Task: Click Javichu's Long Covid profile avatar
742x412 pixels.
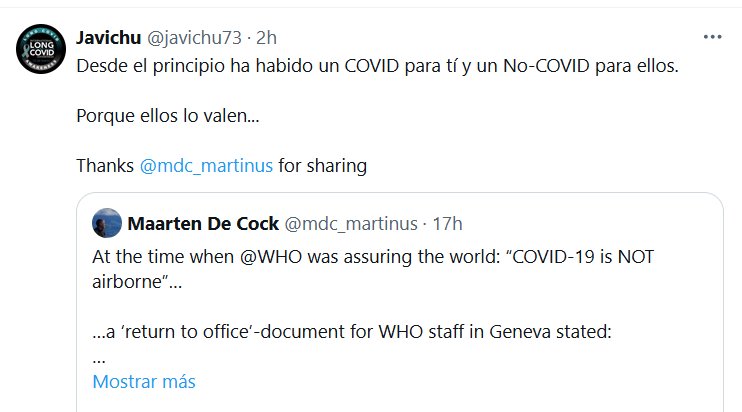Action: [40, 49]
